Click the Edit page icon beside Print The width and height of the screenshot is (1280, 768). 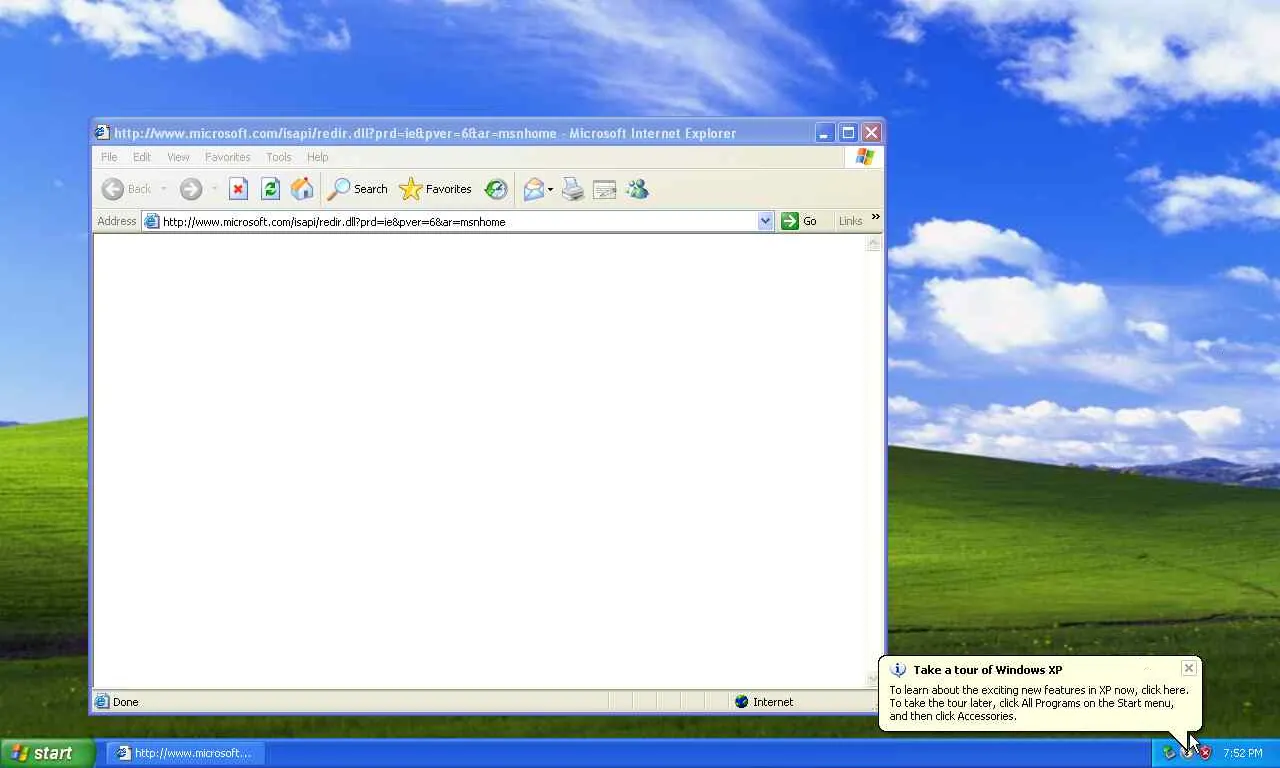[605, 189]
